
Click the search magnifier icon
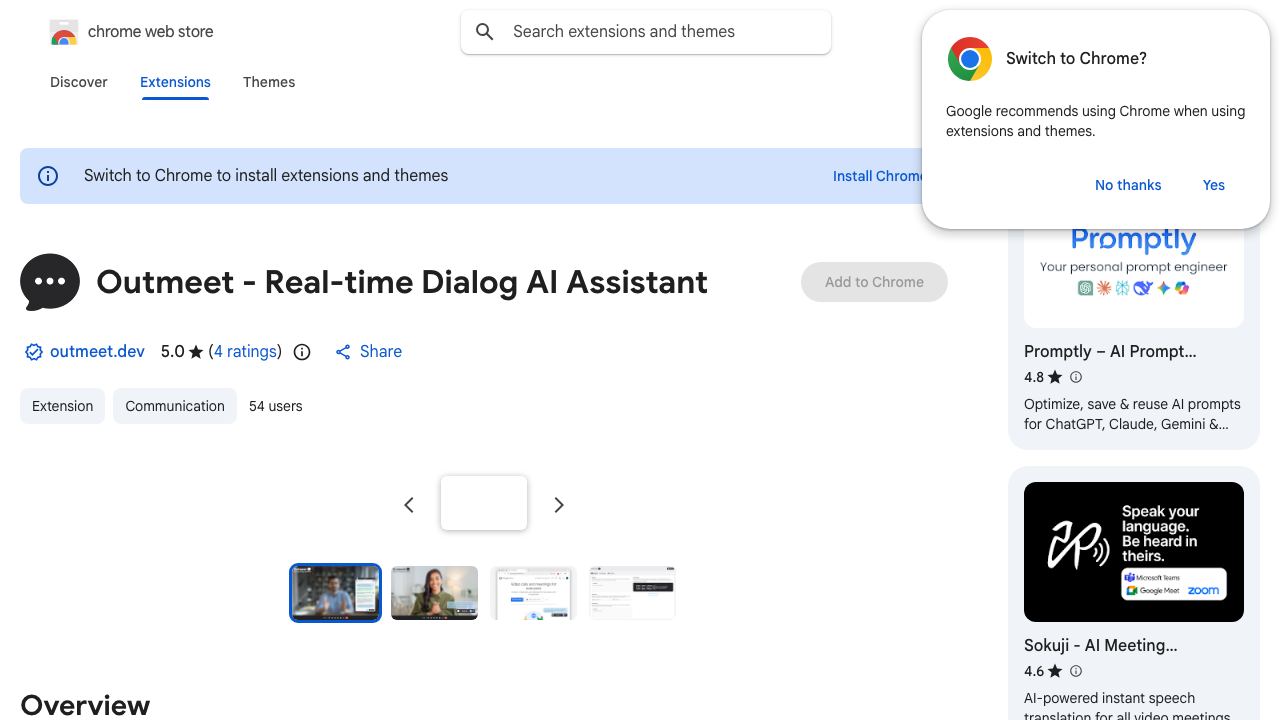pos(485,32)
